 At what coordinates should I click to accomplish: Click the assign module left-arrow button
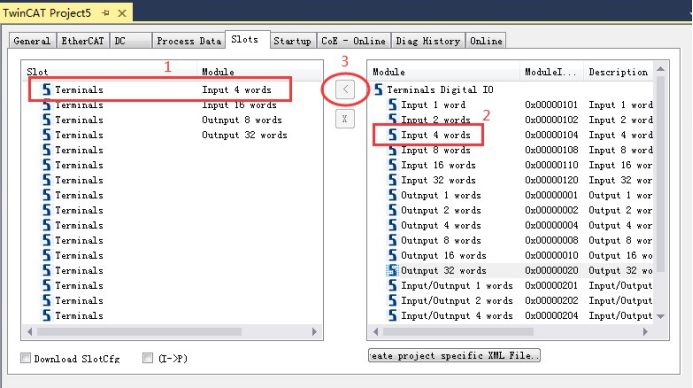pos(345,90)
